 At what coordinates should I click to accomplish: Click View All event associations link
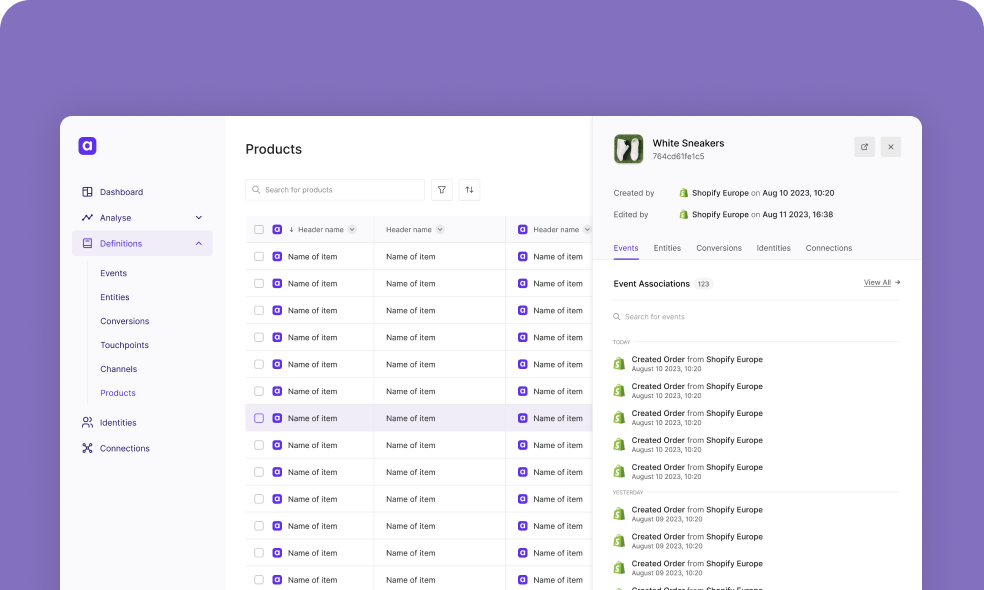[881, 283]
